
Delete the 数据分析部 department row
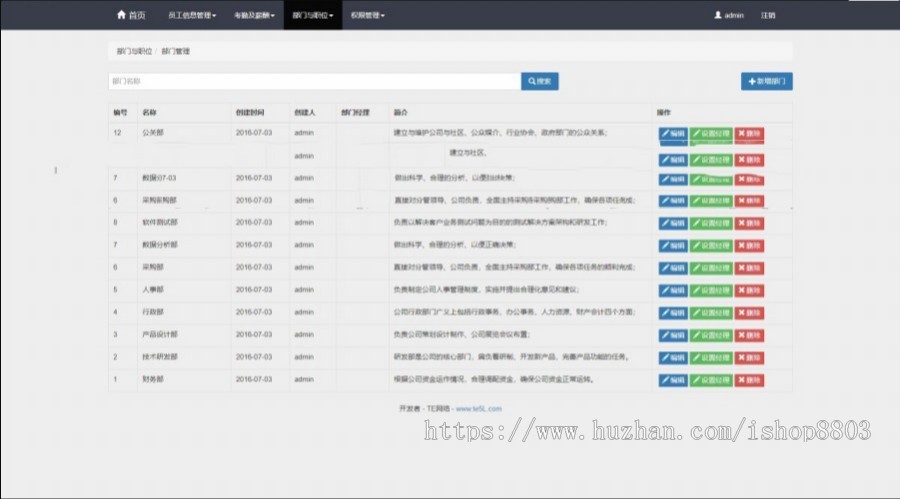tap(749, 246)
